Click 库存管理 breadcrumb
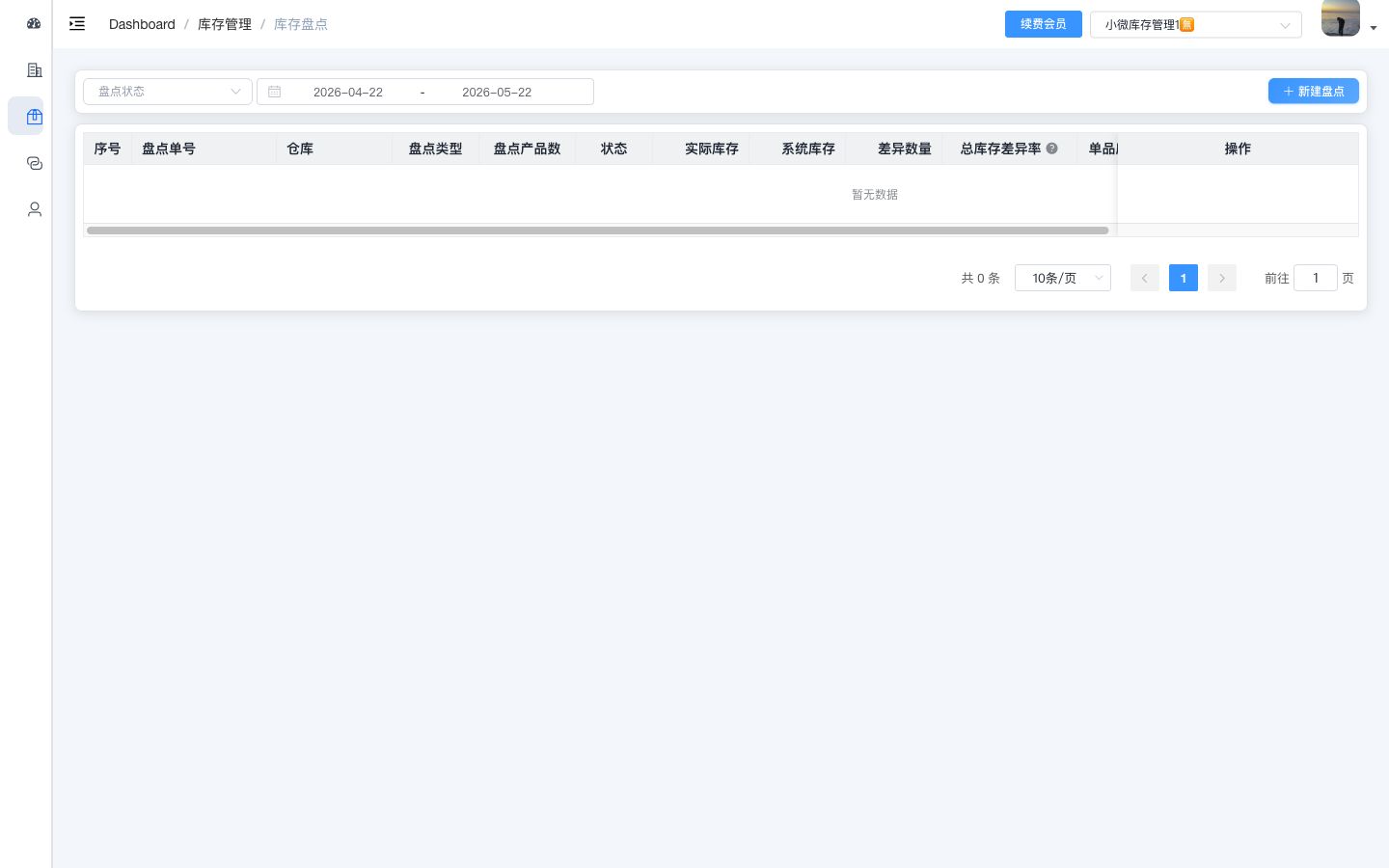 (225, 24)
